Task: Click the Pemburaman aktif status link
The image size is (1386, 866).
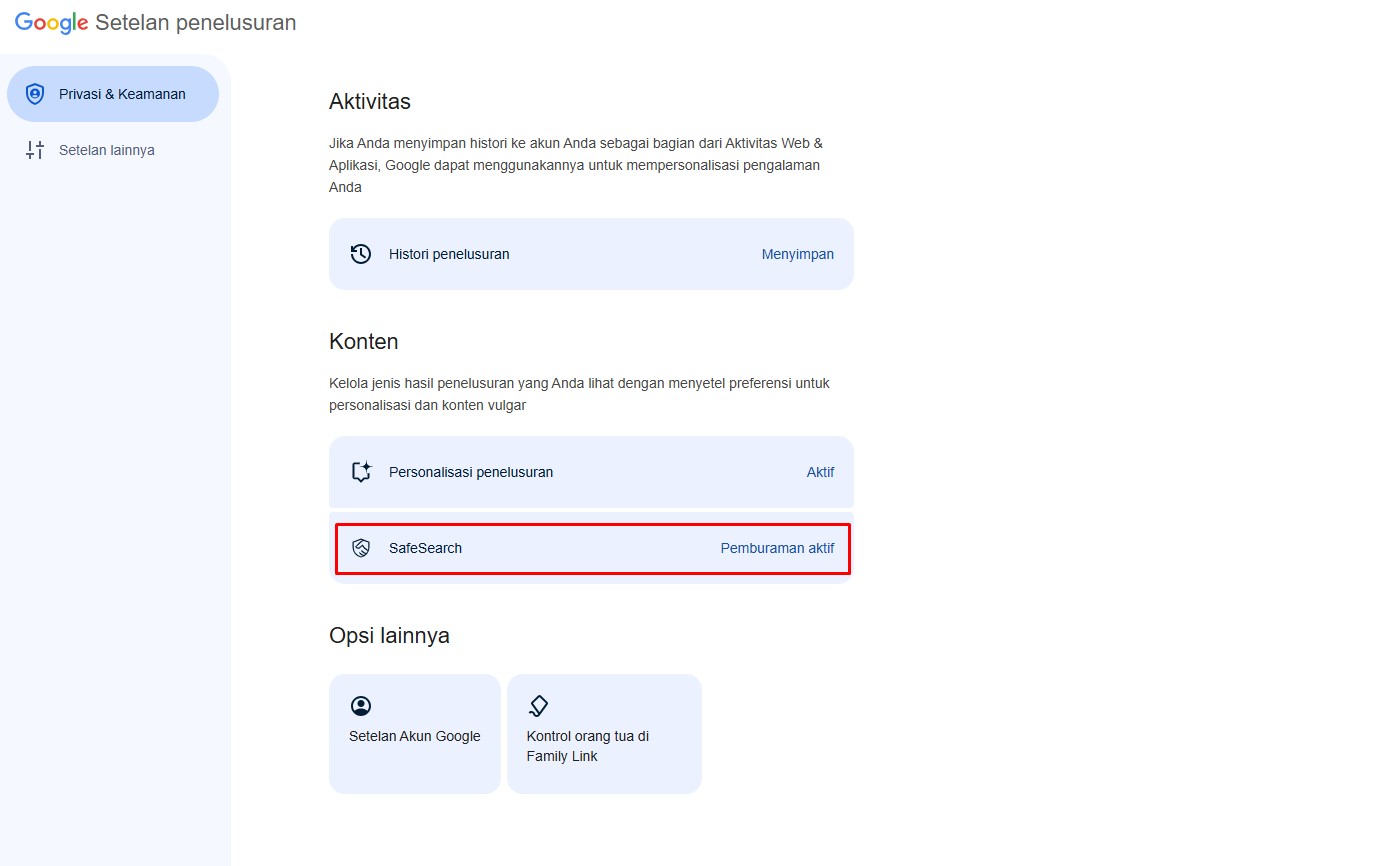Action: (x=777, y=547)
